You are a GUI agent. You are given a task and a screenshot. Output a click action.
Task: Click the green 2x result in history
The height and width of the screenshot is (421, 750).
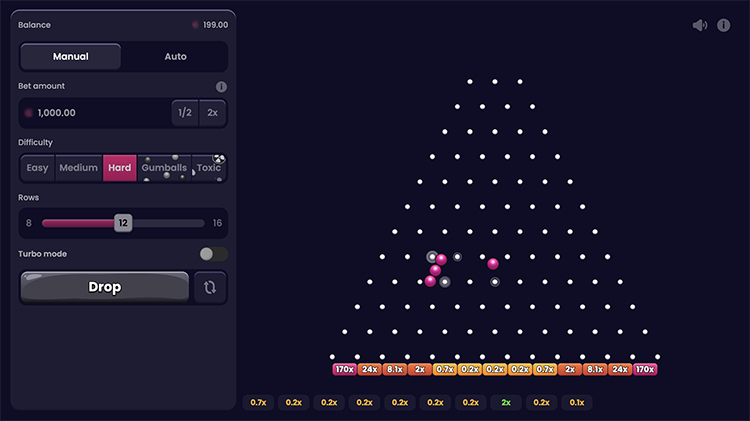point(506,402)
